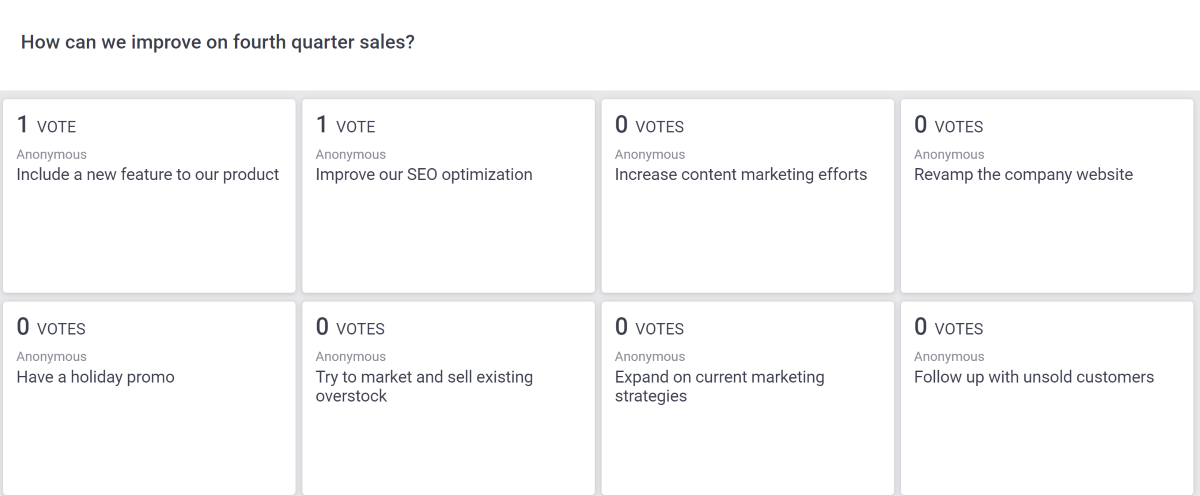The image size is (1200, 496).
Task: Select the 'Try to market and sell existing overstock' text
Action: 424,386
